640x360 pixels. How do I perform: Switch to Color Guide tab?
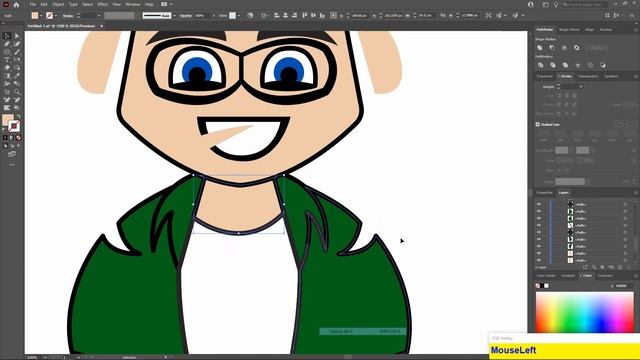click(x=546, y=276)
